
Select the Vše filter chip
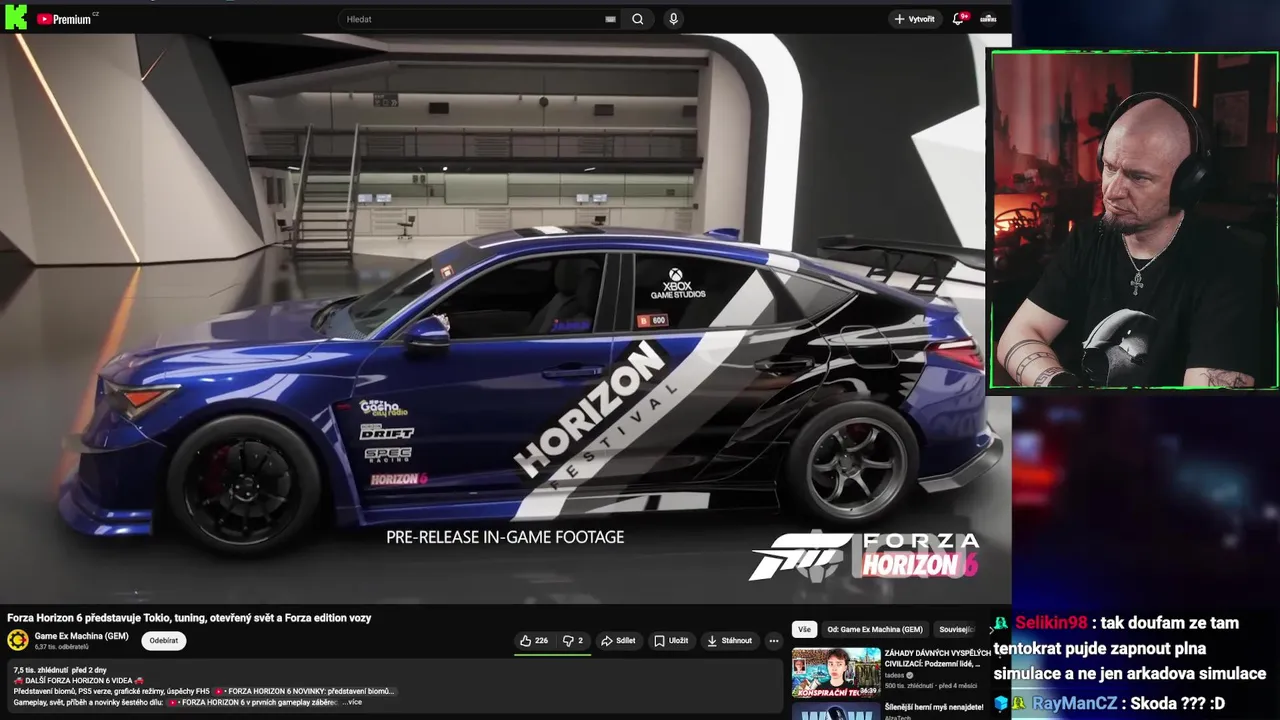[x=804, y=630]
